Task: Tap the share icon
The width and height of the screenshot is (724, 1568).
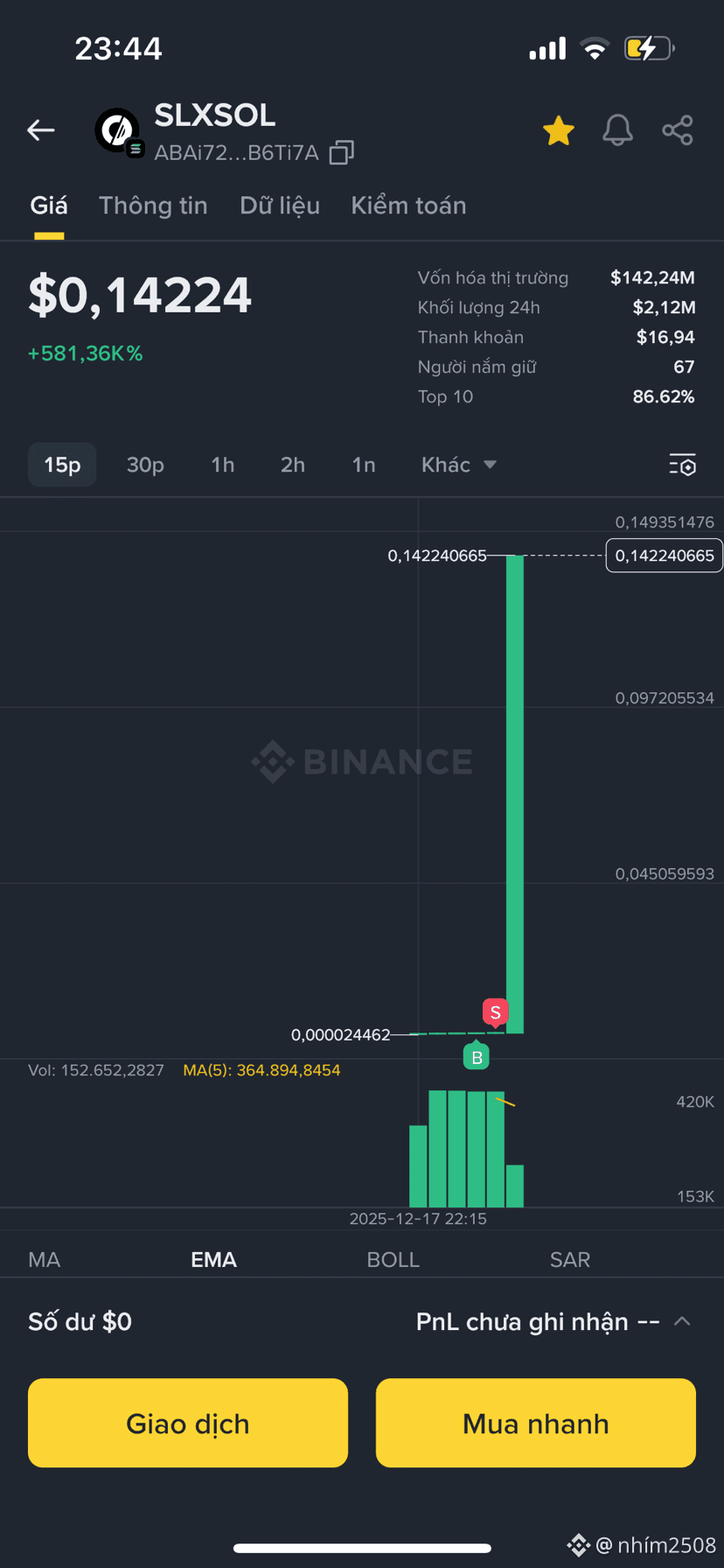Action: click(678, 130)
